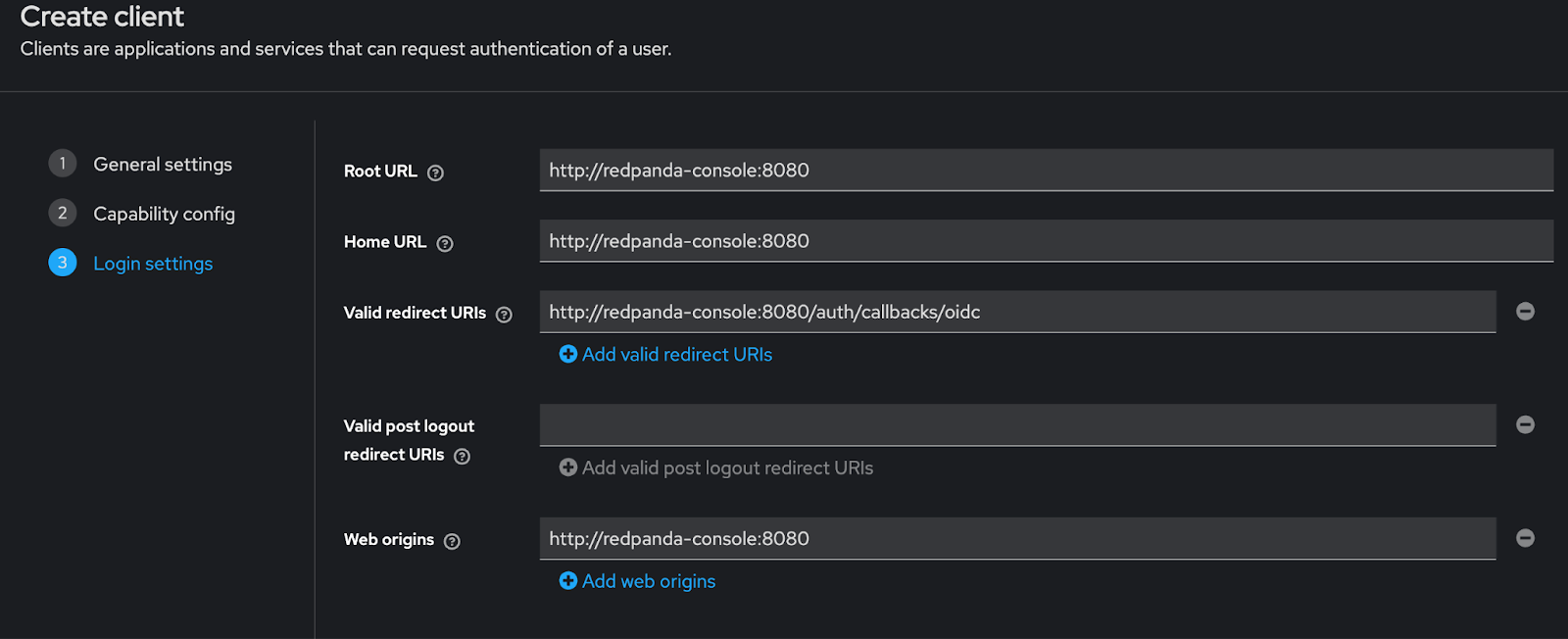Click into the Home URL field
The width and height of the screenshot is (1568, 639).
[1046, 241]
